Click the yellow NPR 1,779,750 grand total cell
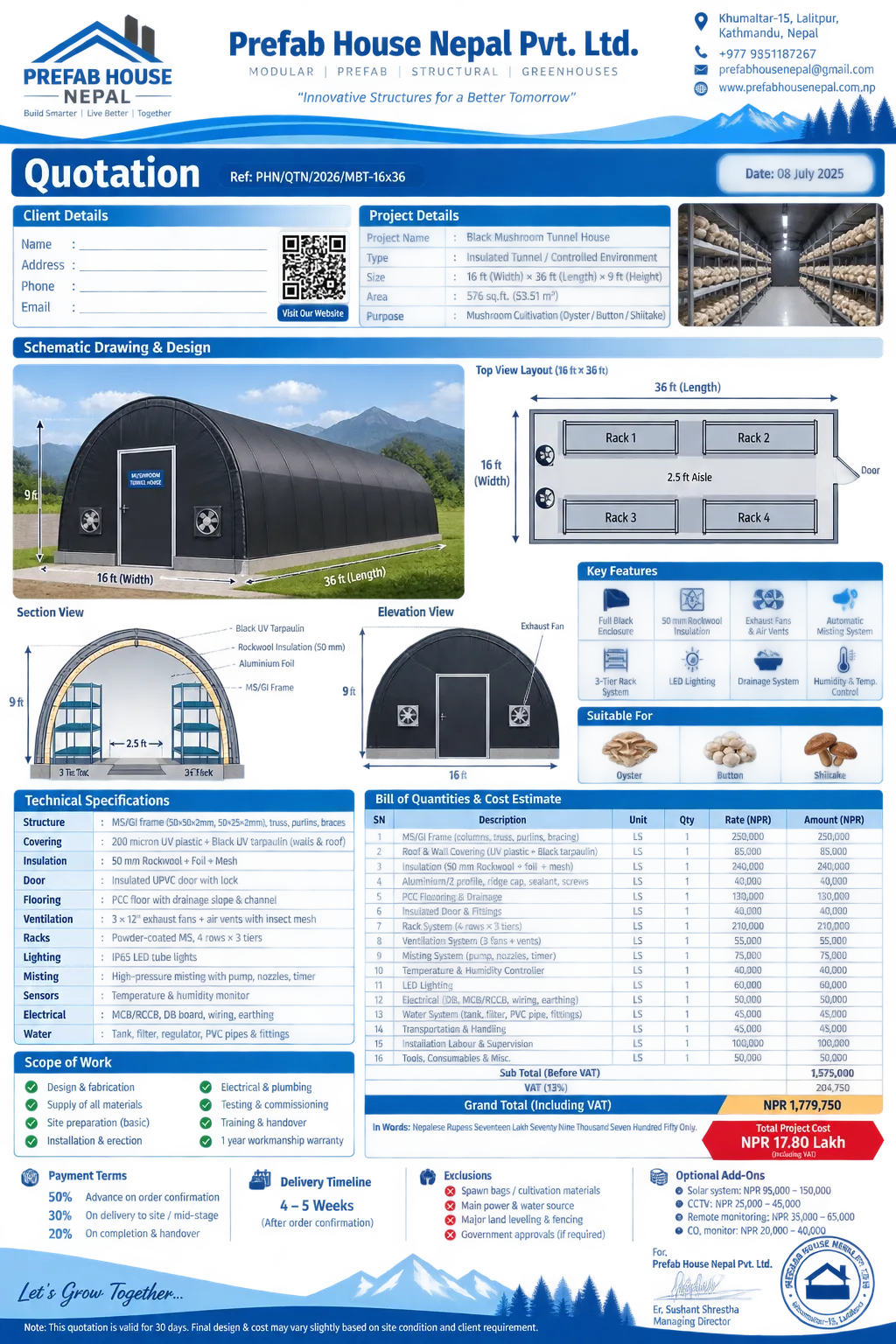This screenshot has width=896, height=1344. point(802,1105)
